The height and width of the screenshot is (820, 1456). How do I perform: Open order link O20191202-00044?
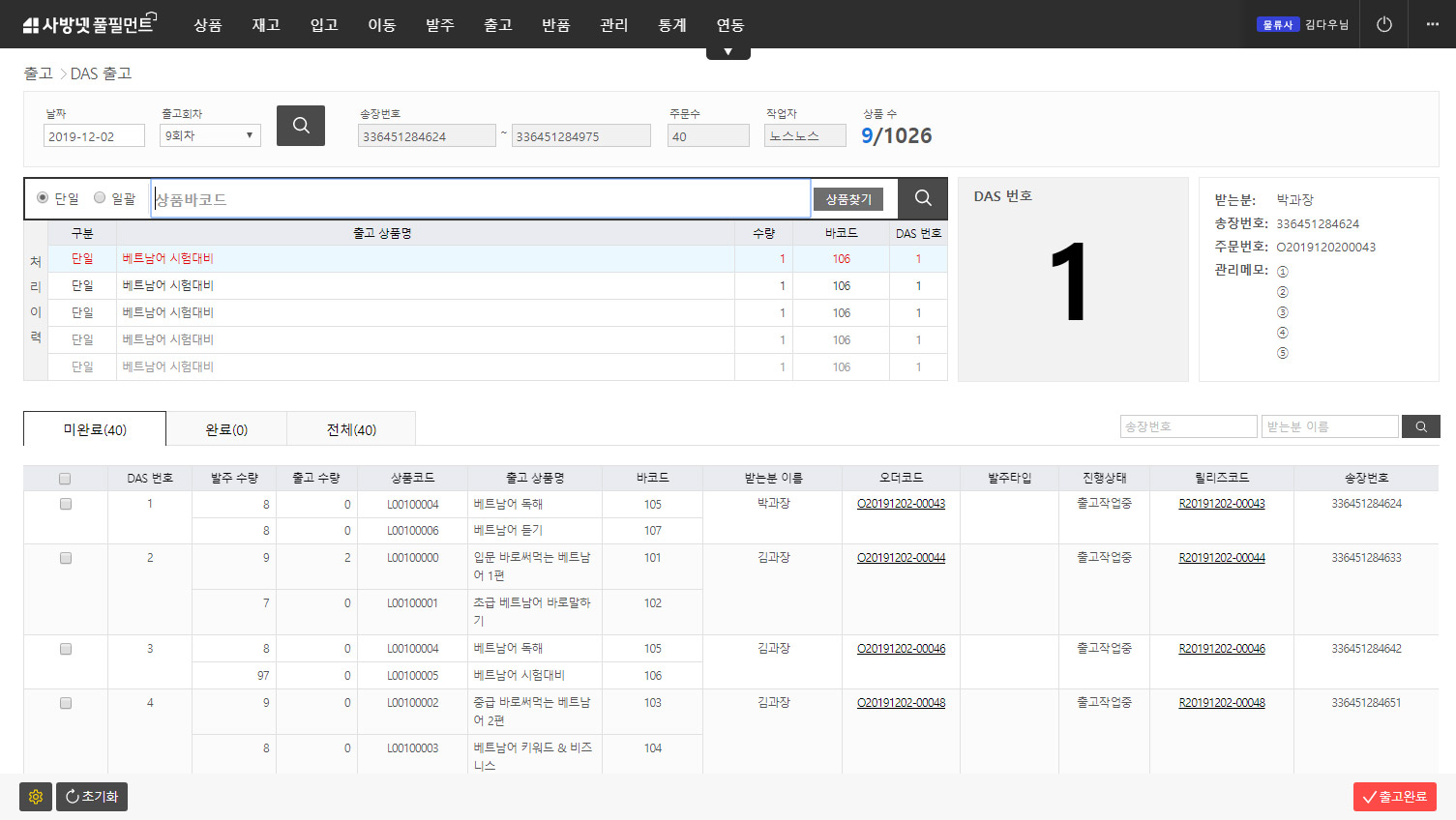pos(901,558)
